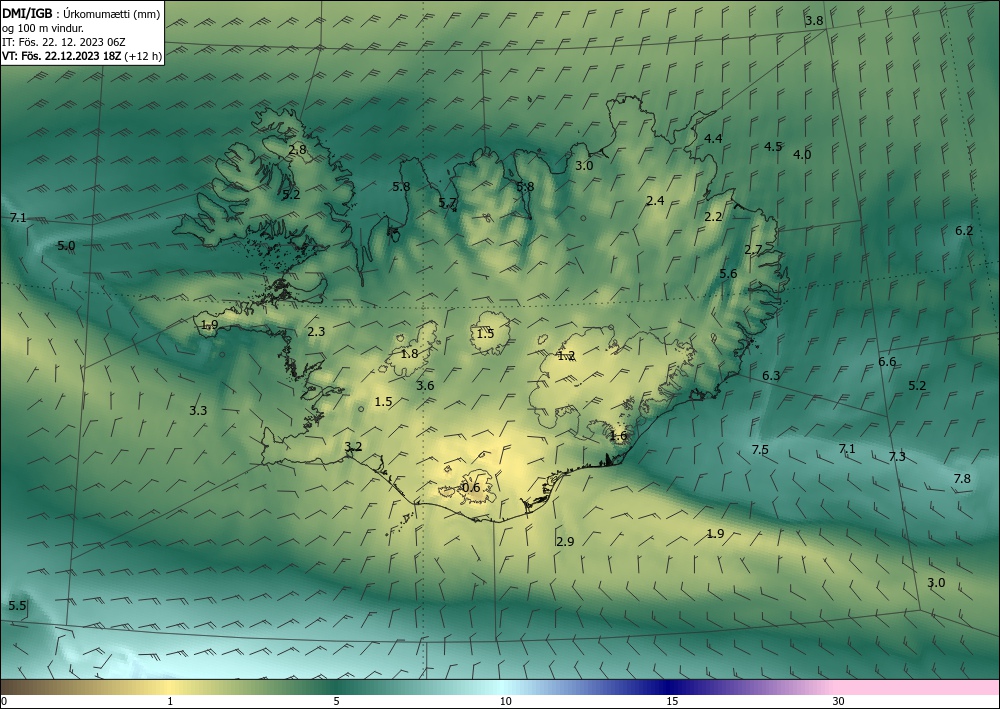Screen dimensions: 1000x709
Task: Click the 6.3 precipitation value
Action: click(x=771, y=376)
